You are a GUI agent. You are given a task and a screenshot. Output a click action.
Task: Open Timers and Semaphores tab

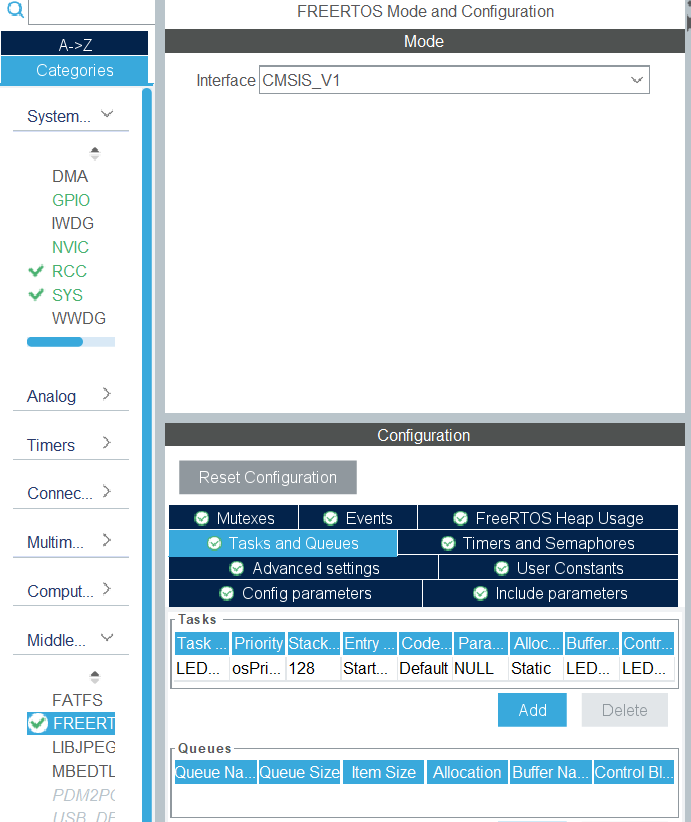538,543
